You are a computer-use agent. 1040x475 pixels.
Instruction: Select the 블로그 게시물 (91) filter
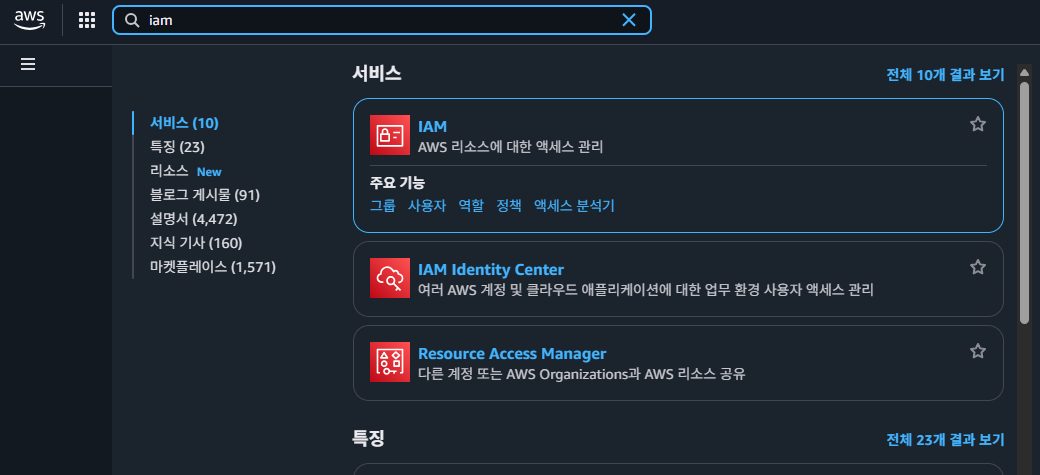(205, 195)
